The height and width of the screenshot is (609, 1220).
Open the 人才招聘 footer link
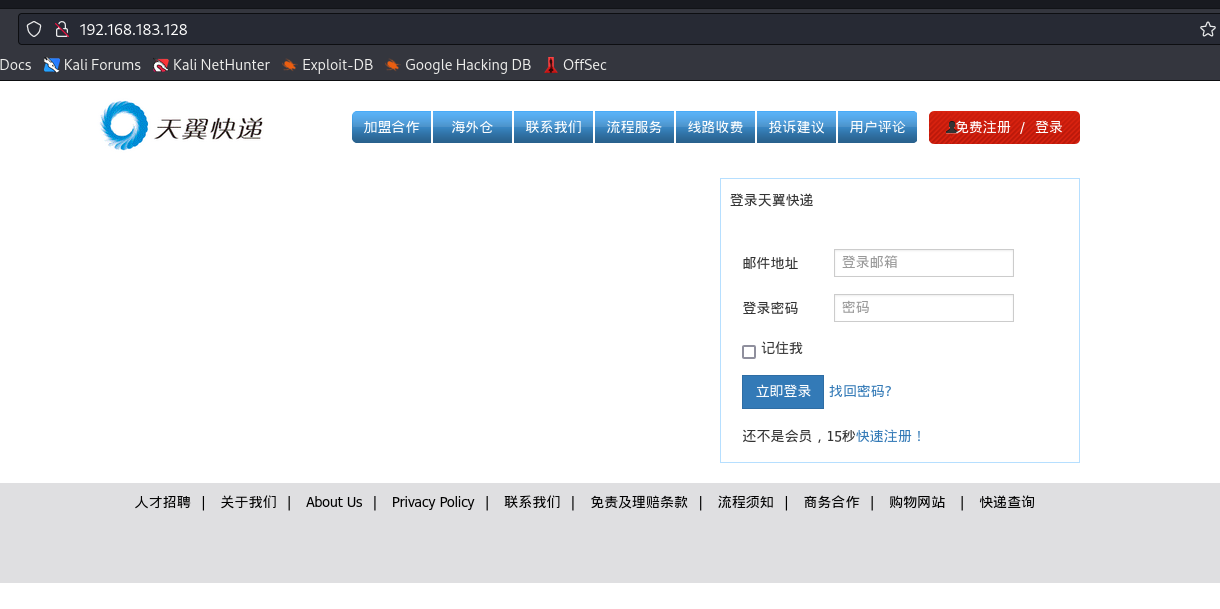(x=163, y=502)
